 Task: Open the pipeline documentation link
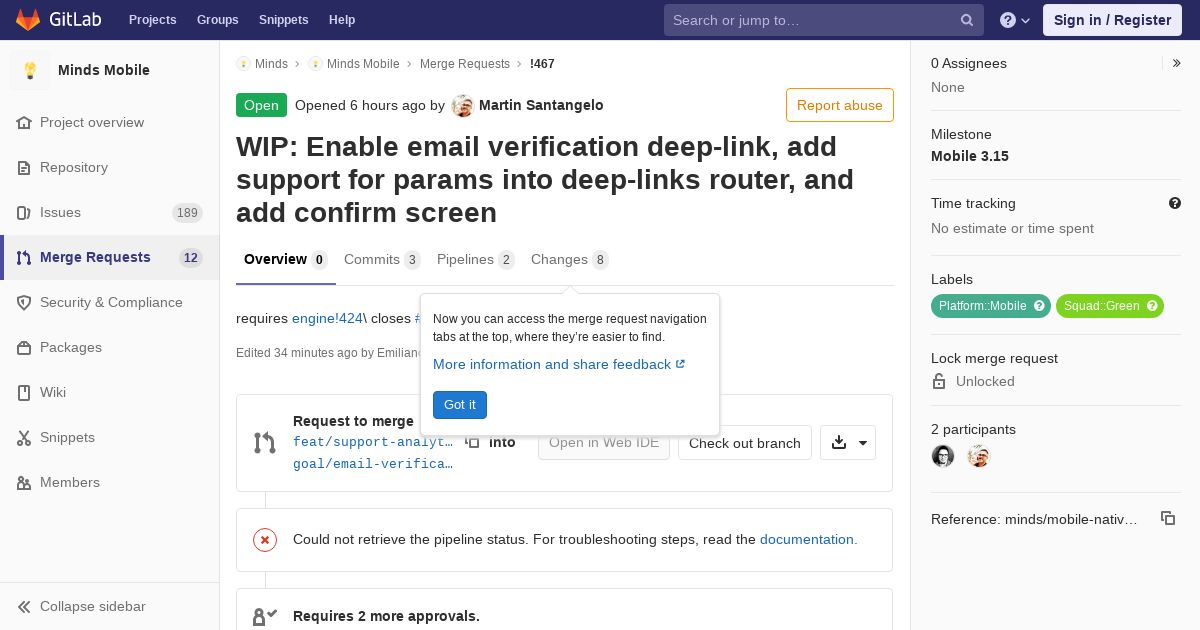click(x=808, y=539)
